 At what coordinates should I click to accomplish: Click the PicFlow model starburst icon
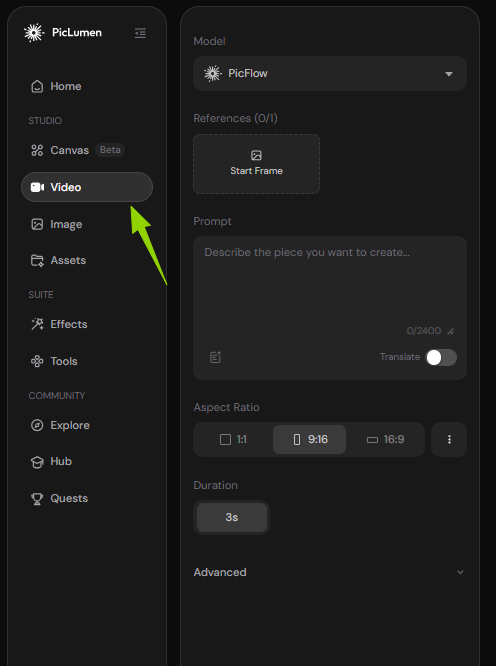tap(213, 73)
